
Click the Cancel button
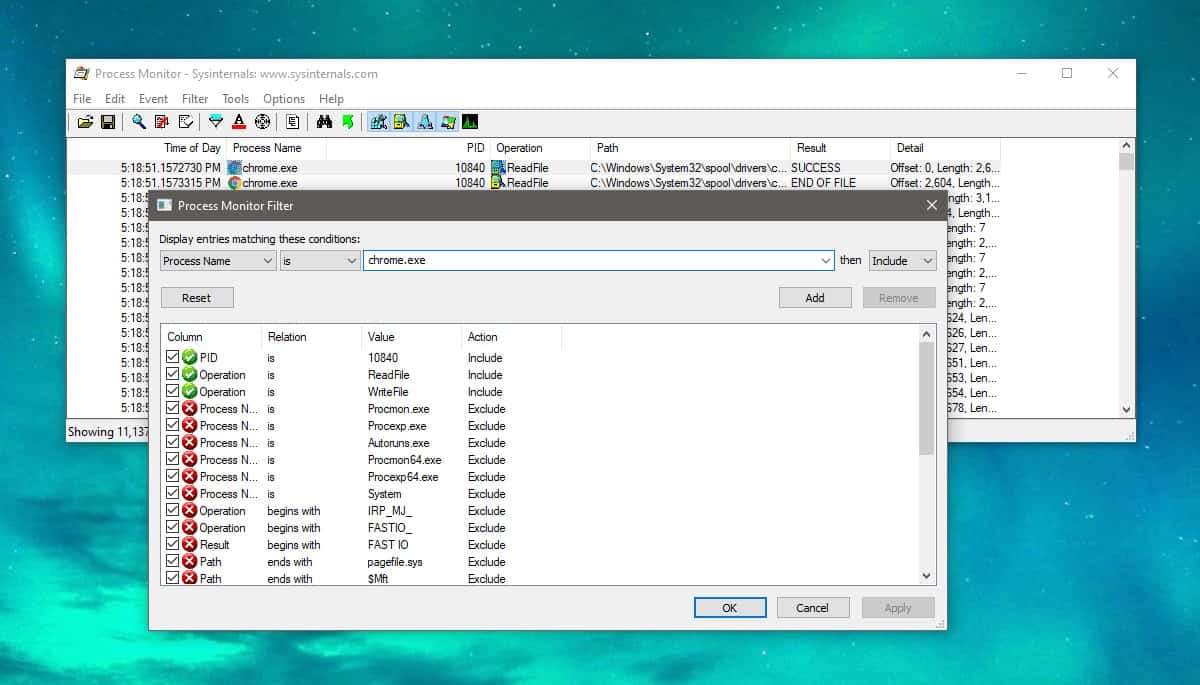812,607
